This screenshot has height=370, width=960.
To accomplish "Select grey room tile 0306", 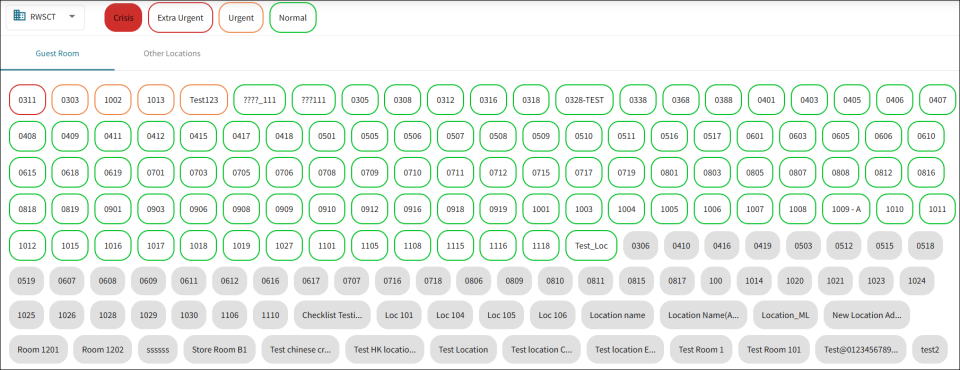I will coord(640,246).
